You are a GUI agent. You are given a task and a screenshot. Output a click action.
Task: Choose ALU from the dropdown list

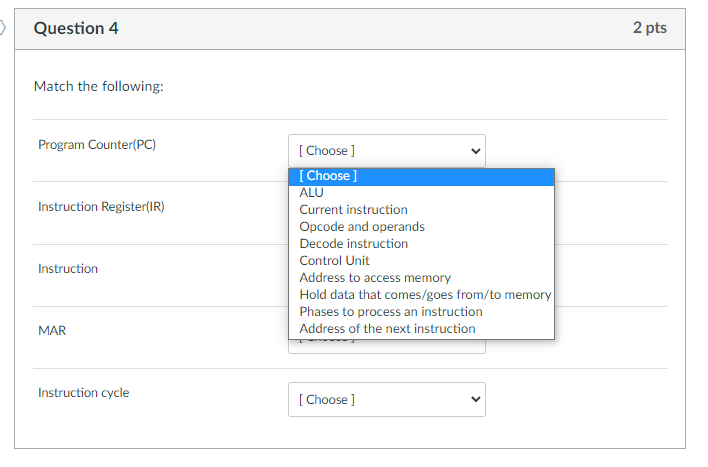421,193
